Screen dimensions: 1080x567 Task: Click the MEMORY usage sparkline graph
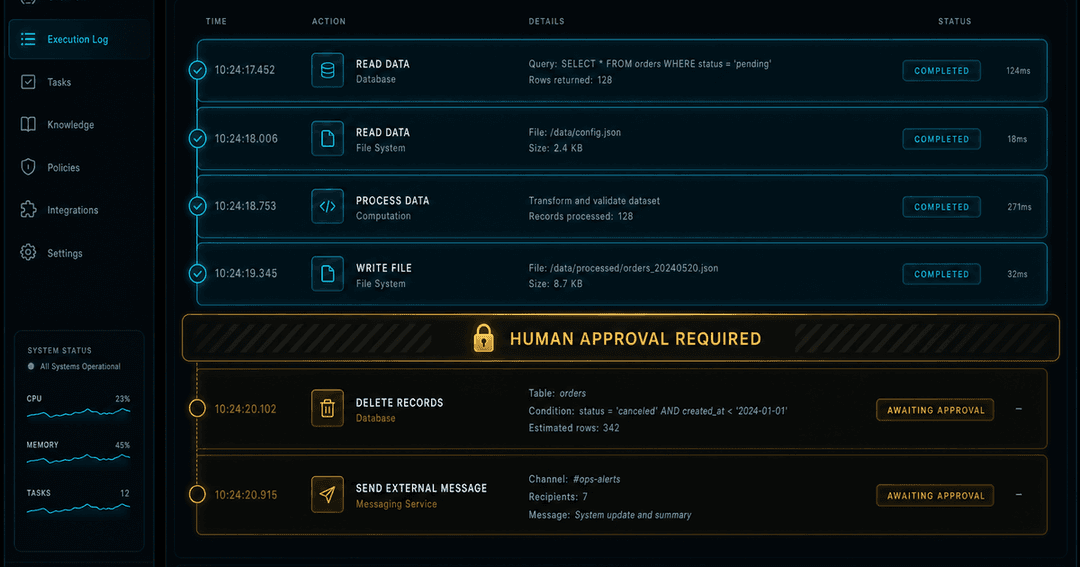(79, 459)
